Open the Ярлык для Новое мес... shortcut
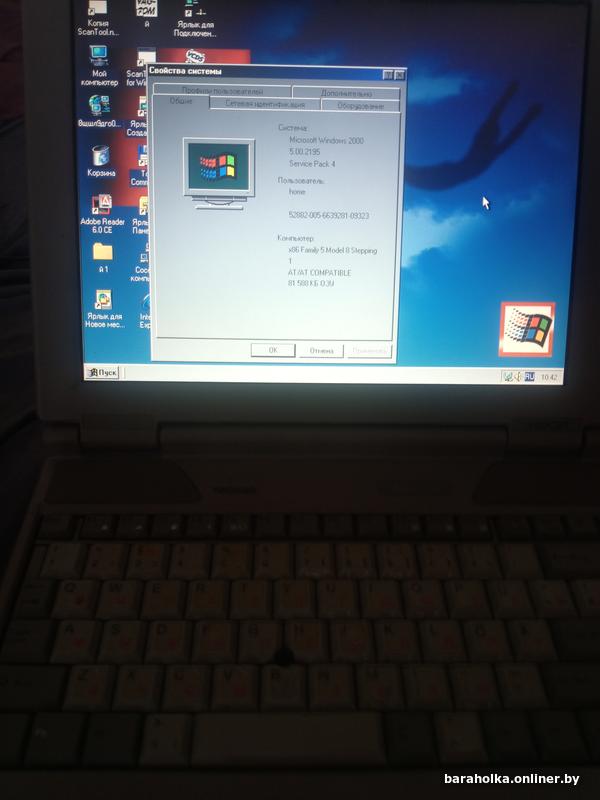The width and height of the screenshot is (600, 800). pos(104,309)
